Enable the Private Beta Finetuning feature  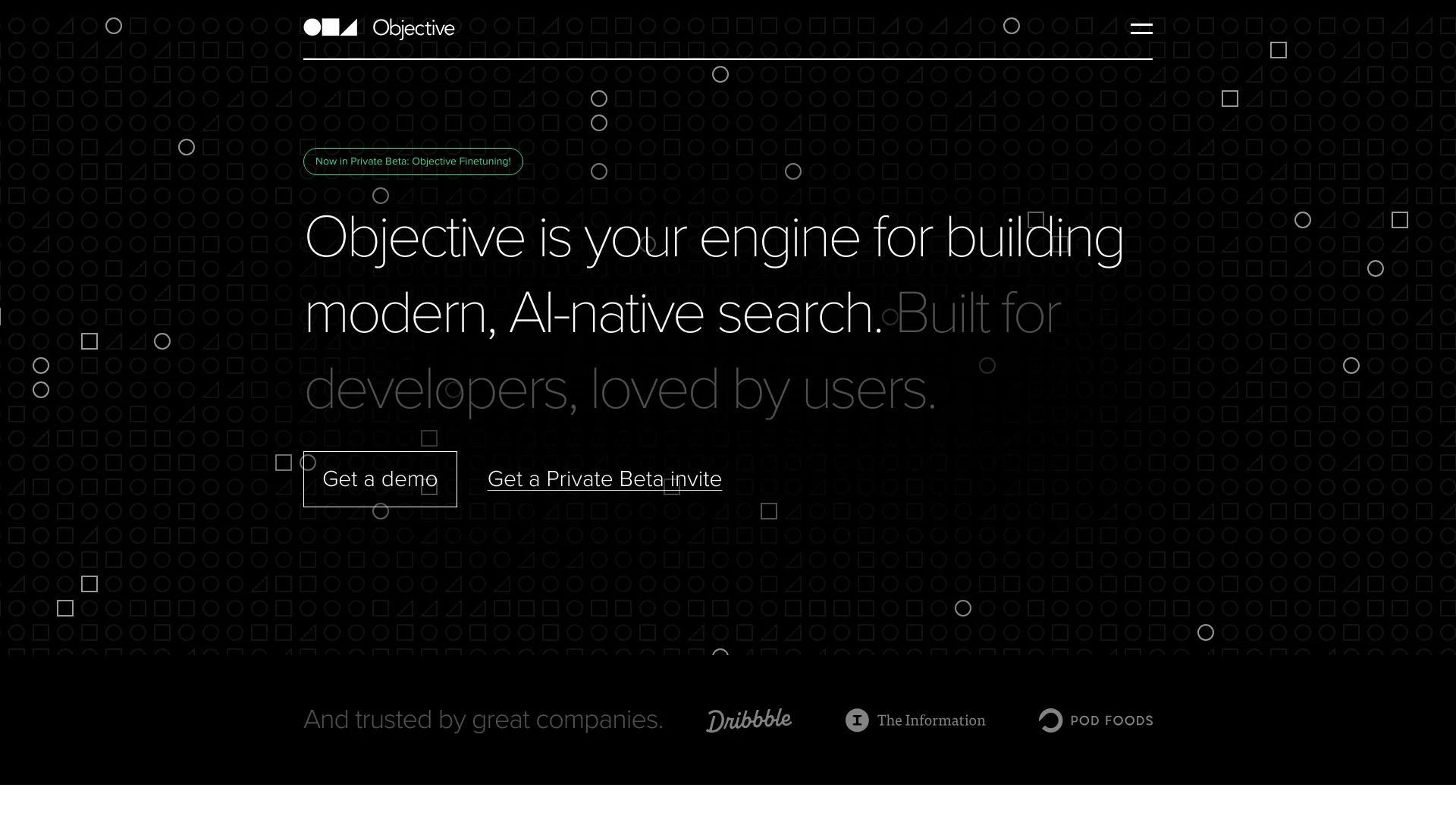[x=413, y=161]
